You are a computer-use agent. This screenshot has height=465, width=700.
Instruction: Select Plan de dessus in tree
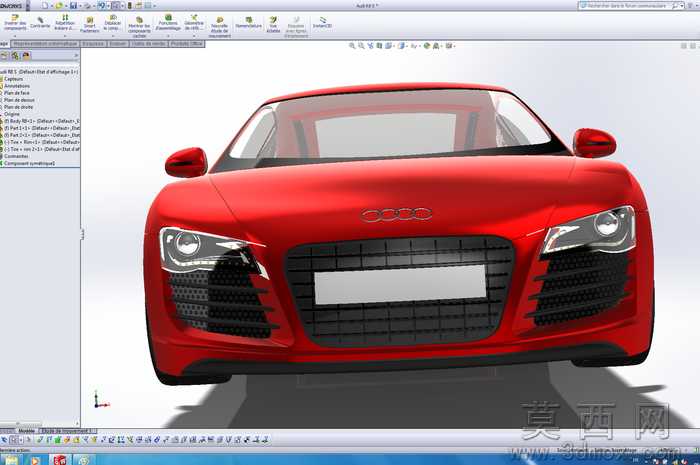19,100
